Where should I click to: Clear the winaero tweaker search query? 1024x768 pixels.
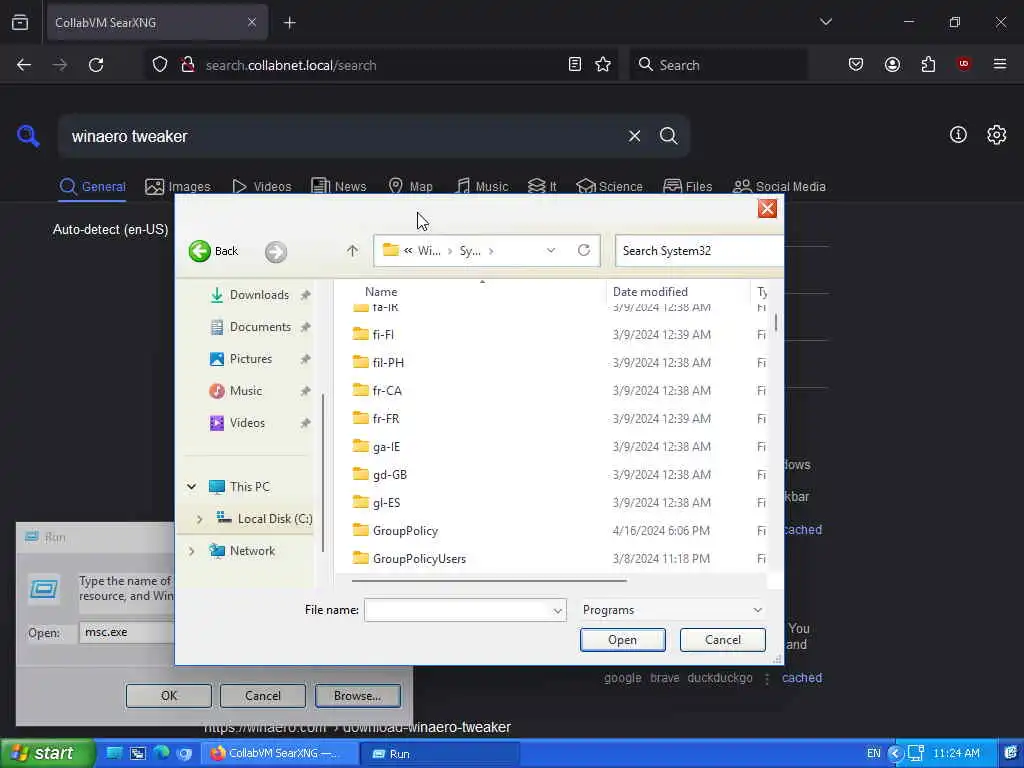point(634,136)
